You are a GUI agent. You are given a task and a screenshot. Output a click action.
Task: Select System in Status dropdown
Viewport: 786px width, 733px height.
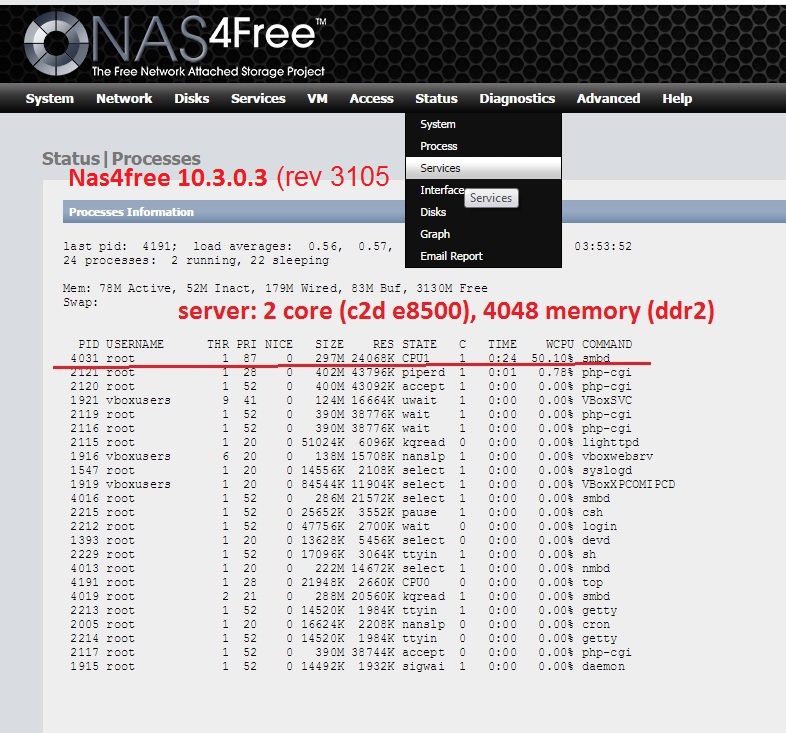[483, 124]
